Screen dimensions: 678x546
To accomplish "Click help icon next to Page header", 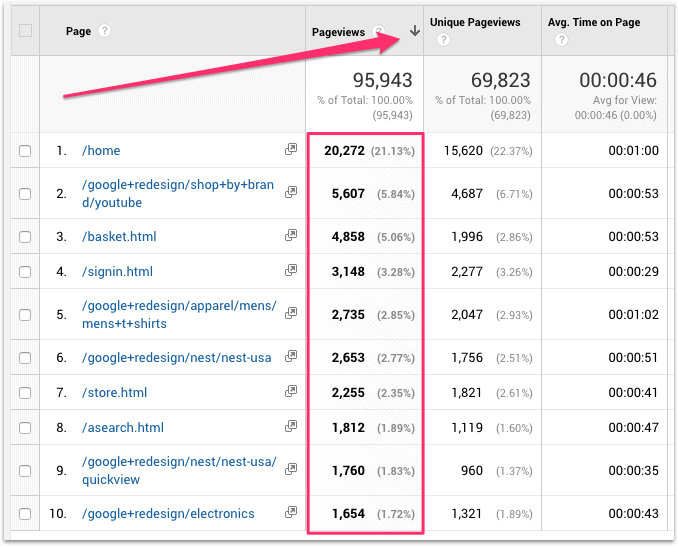I will click(105, 31).
